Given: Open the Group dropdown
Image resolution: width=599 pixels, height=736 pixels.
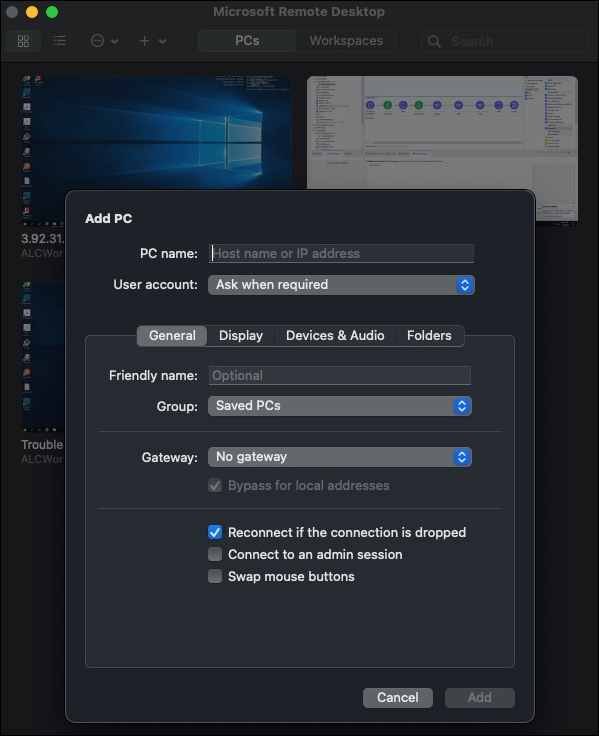Looking at the screenshot, I should pos(340,406).
